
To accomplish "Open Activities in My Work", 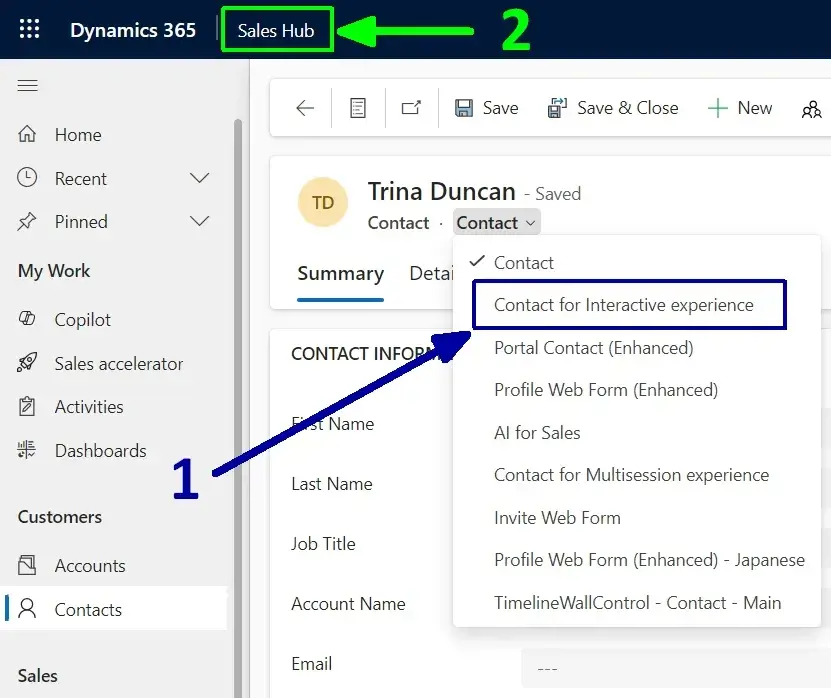I will click(x=89, y=407).
